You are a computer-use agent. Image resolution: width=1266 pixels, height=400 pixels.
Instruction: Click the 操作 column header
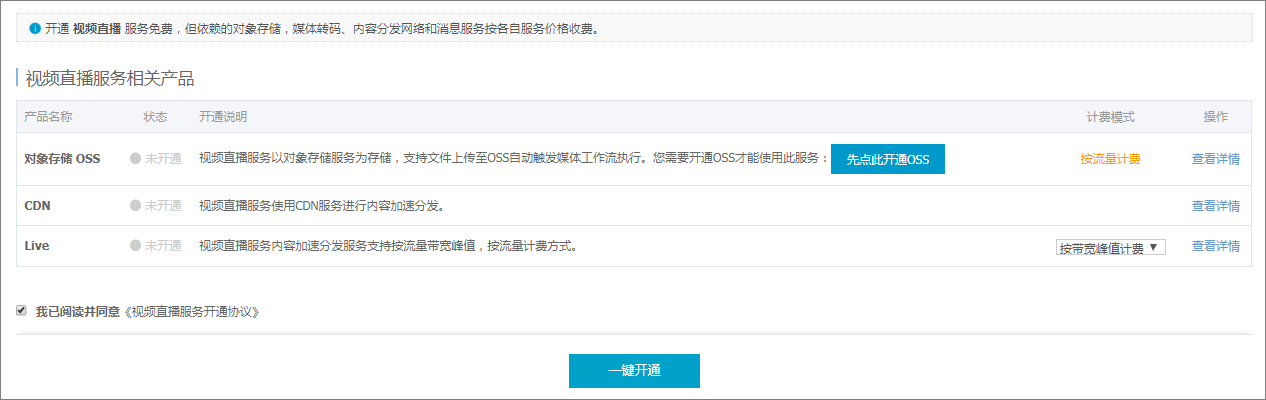(x=1215, y=117)
